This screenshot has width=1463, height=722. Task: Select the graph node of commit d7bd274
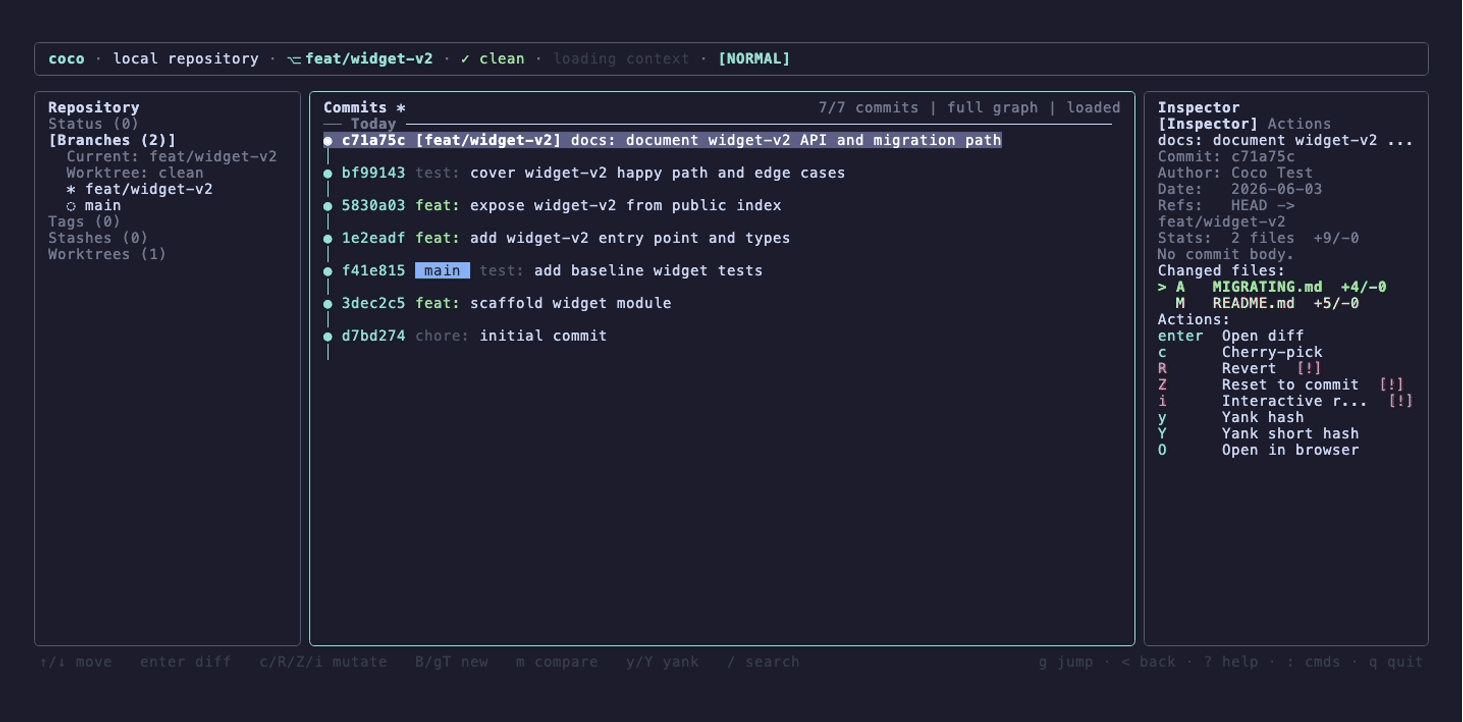[x=328, y=336]
